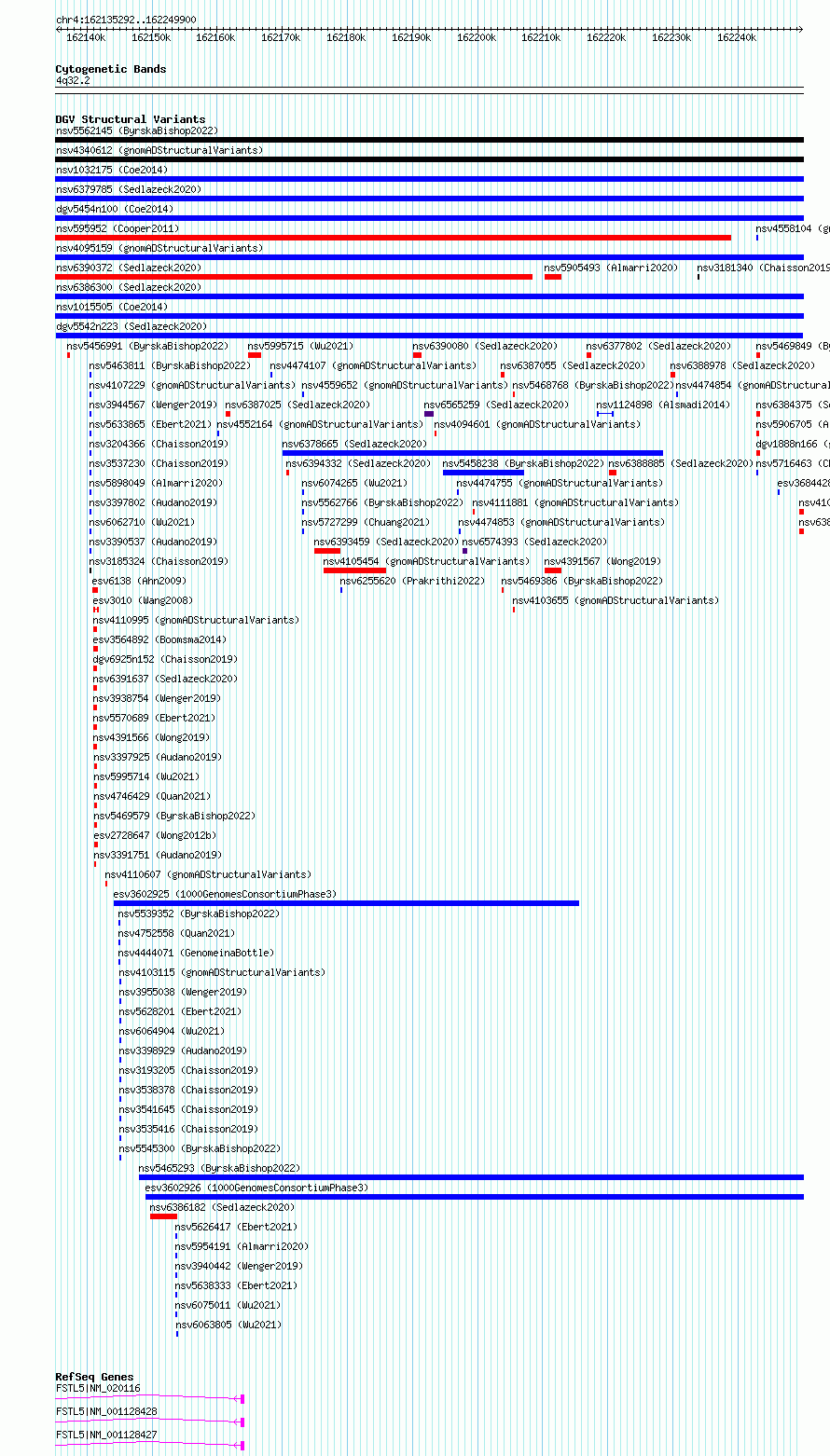
Task: Open the esv3602926 (1000GenomesConsortiumPhase3) label
Action: click(x=256, y=1188)
